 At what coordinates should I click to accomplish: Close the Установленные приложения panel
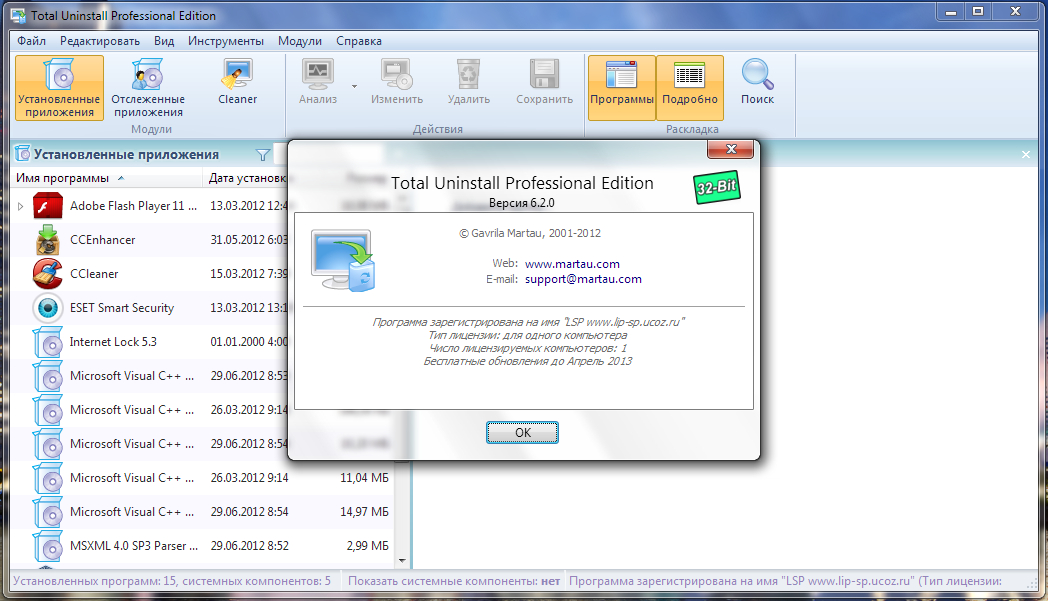(x=1026, y=154)
